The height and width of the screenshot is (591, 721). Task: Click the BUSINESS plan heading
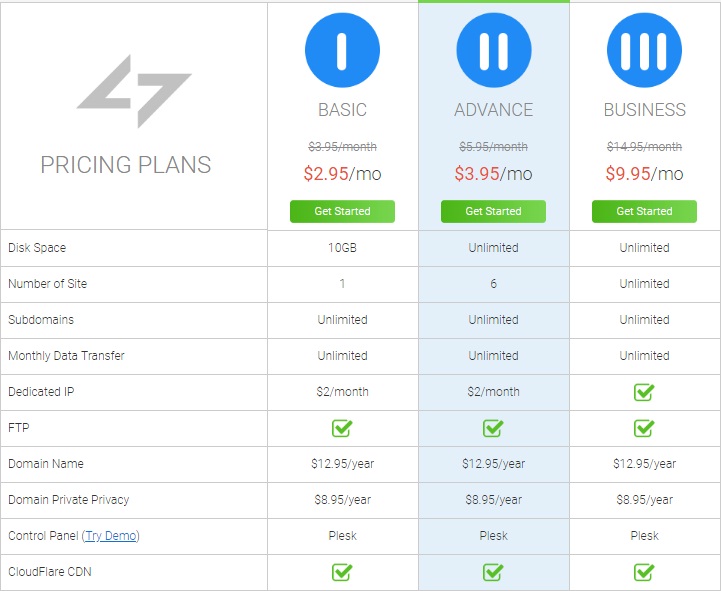[644, 110]
